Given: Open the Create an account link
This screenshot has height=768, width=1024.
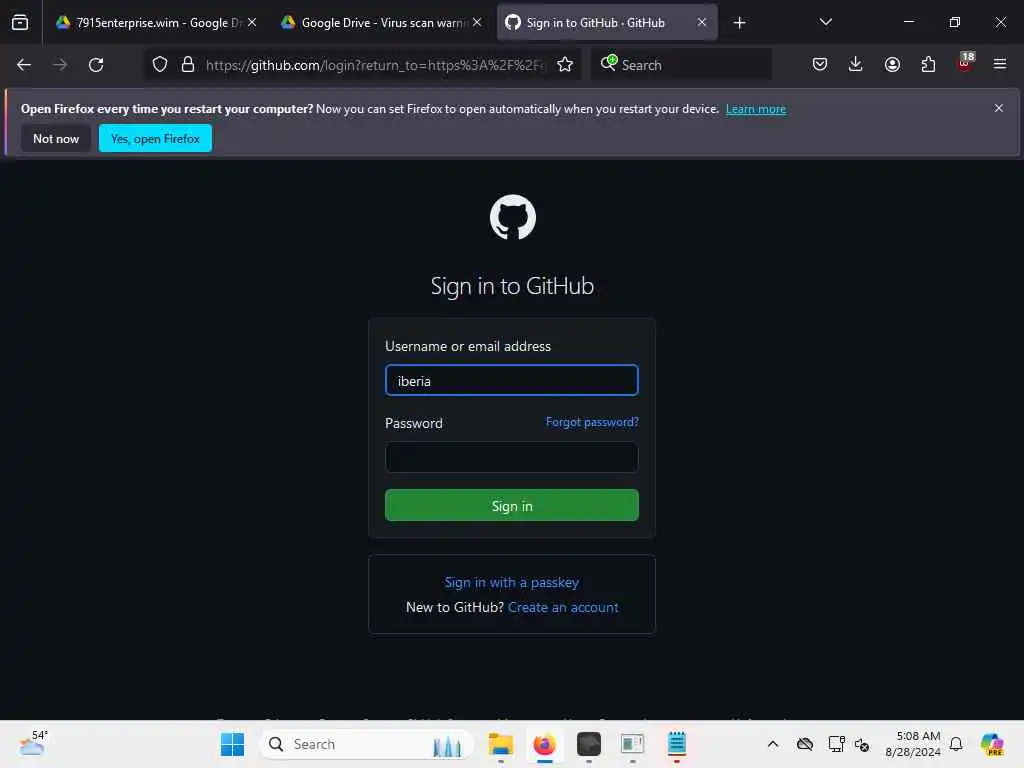Looking at the screenshot, I should pyautogui.click(x=563, y=607).
